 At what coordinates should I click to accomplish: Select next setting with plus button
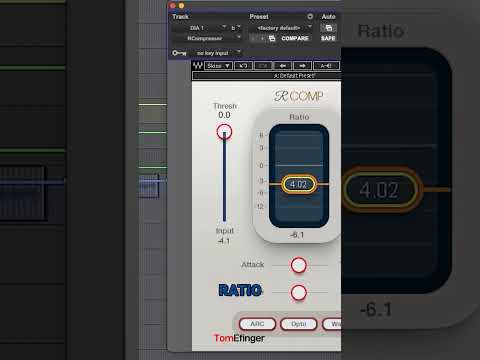click(x=262, y=38)
